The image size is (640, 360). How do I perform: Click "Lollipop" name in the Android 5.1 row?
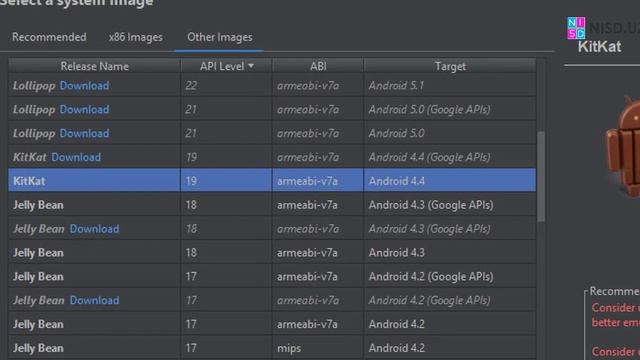[34, 86]
